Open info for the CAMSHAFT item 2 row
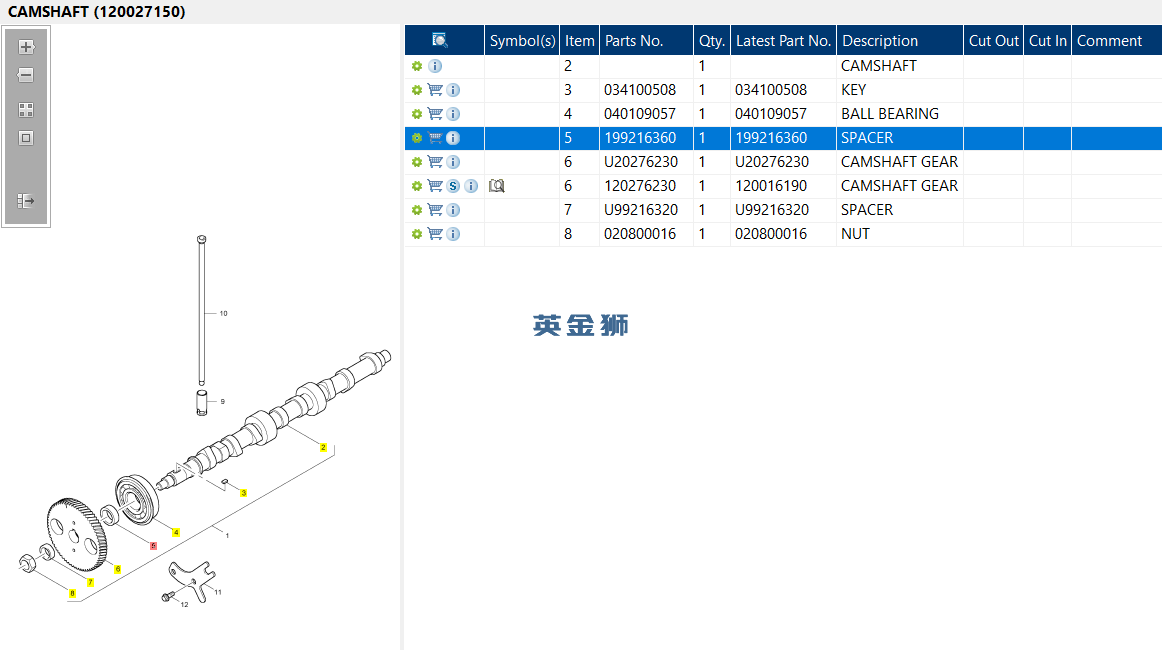This screenshot has width=1162, height=650. pyautogui.click(x=435, y=66)
